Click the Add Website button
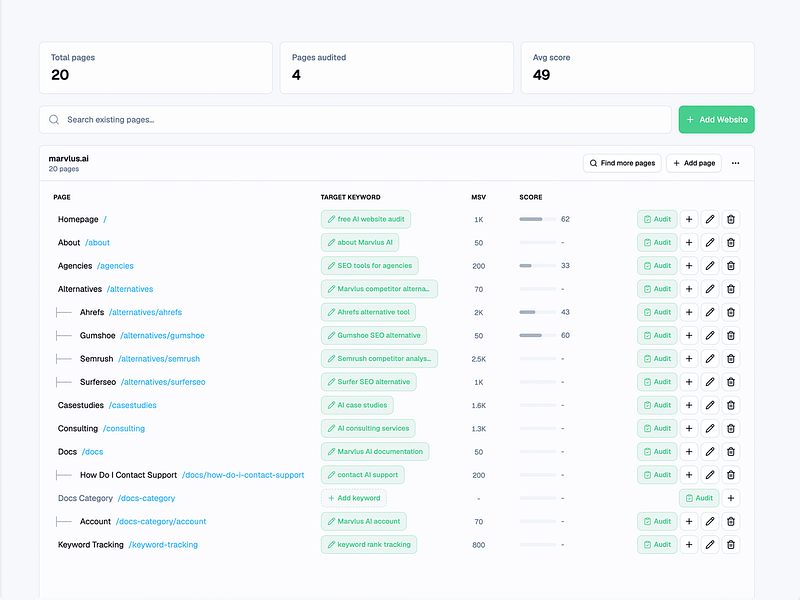This screenshot has width=800, height=600. (x=716, y=119)
